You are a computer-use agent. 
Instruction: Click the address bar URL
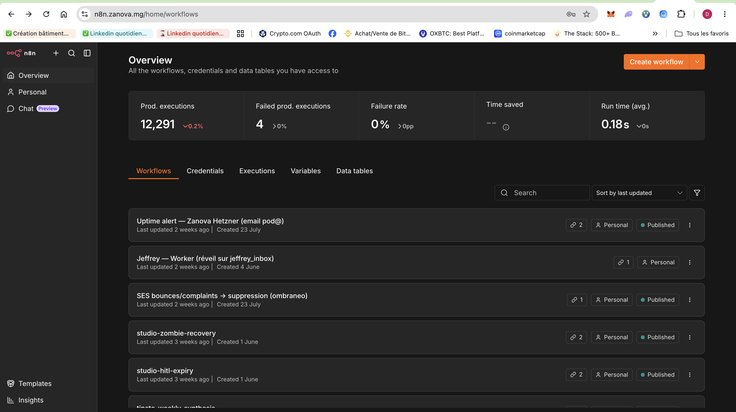coord(146,14)
